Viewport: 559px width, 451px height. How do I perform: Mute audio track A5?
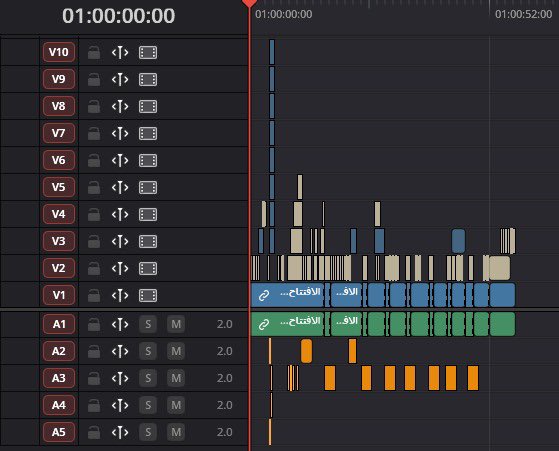pyautogui.click(x=176, y=432)
